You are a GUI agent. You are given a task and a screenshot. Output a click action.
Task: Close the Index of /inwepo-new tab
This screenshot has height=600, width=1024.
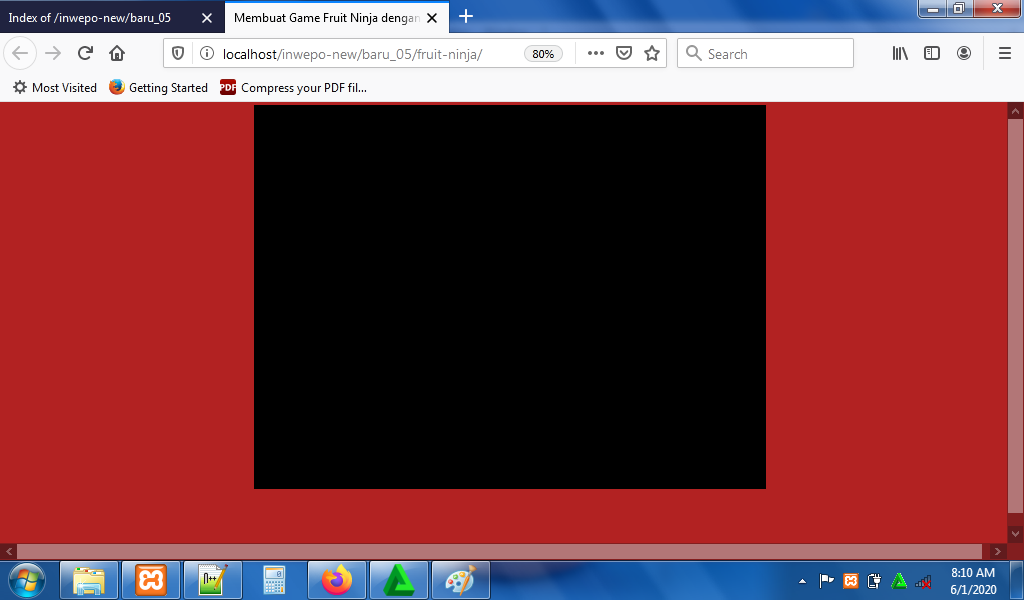[x=206, y=18]
